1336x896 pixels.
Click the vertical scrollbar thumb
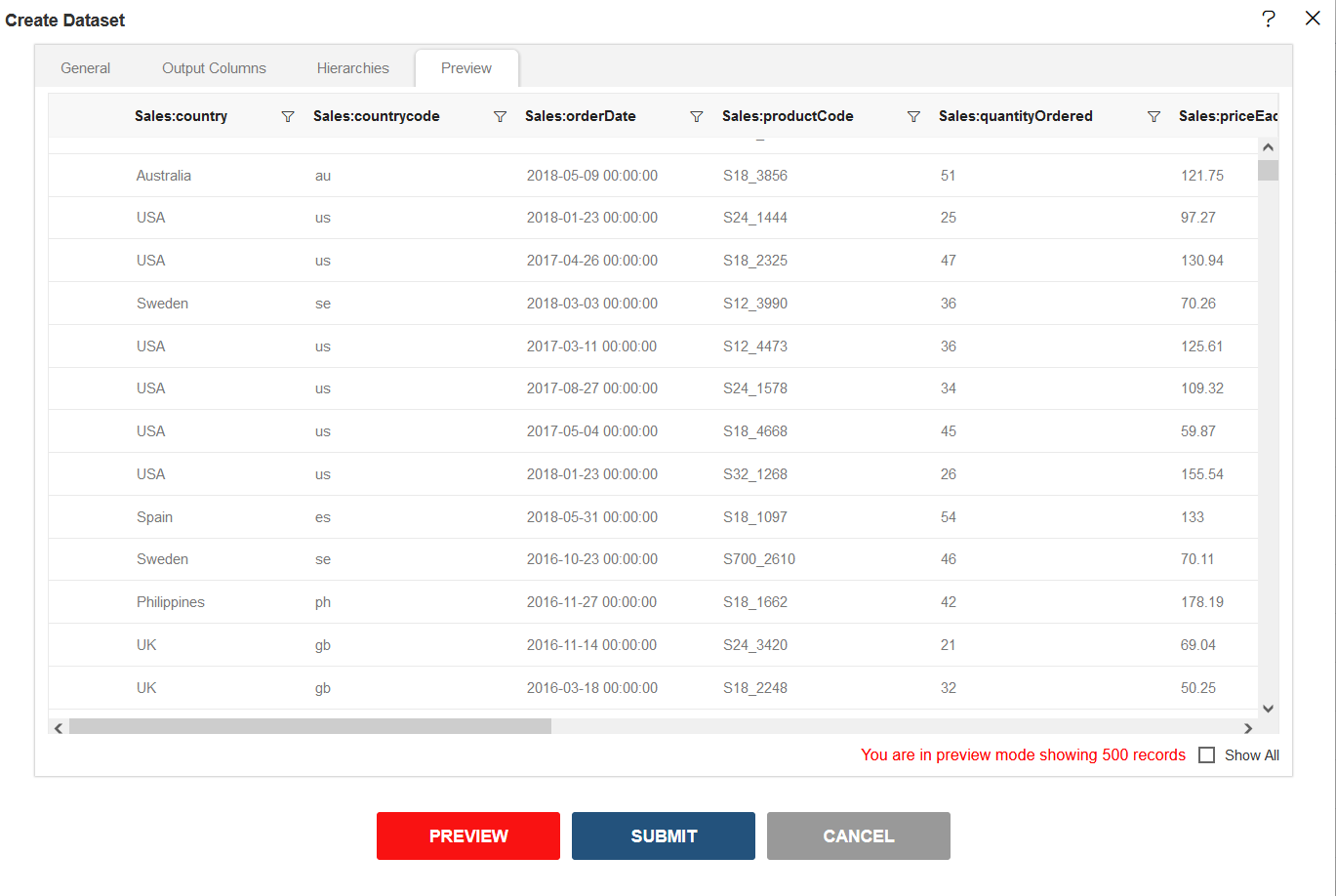[1268, 171]
